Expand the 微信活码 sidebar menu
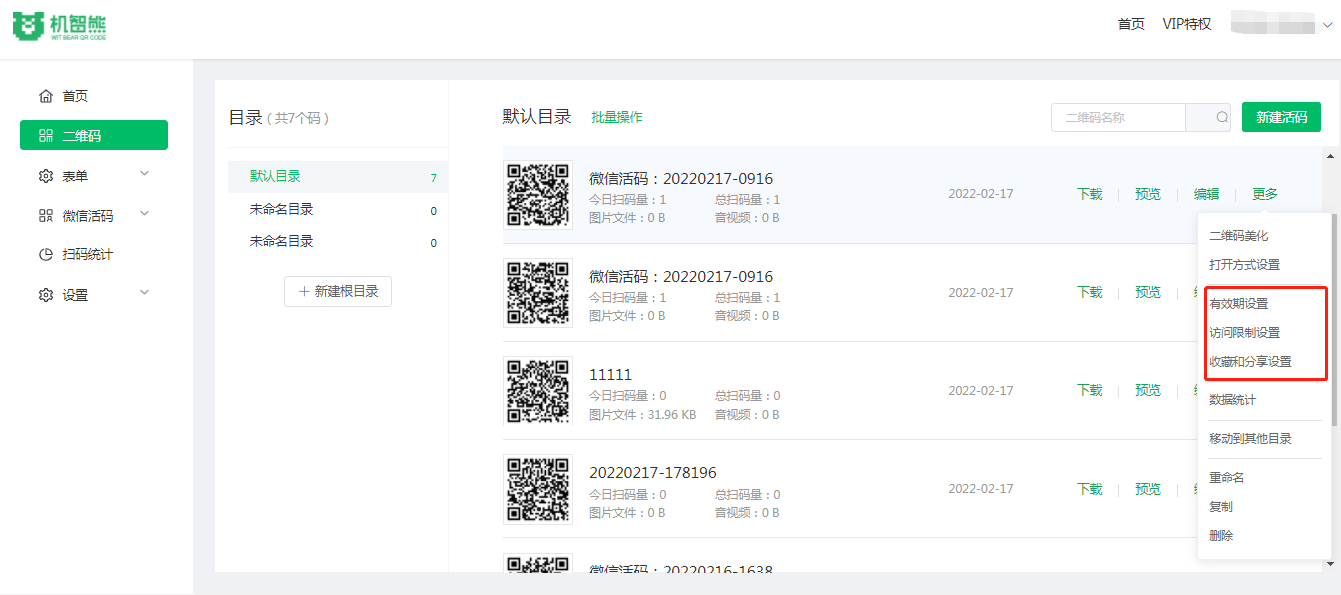This screenshot has height=595, width=1341. pos(93,215)
